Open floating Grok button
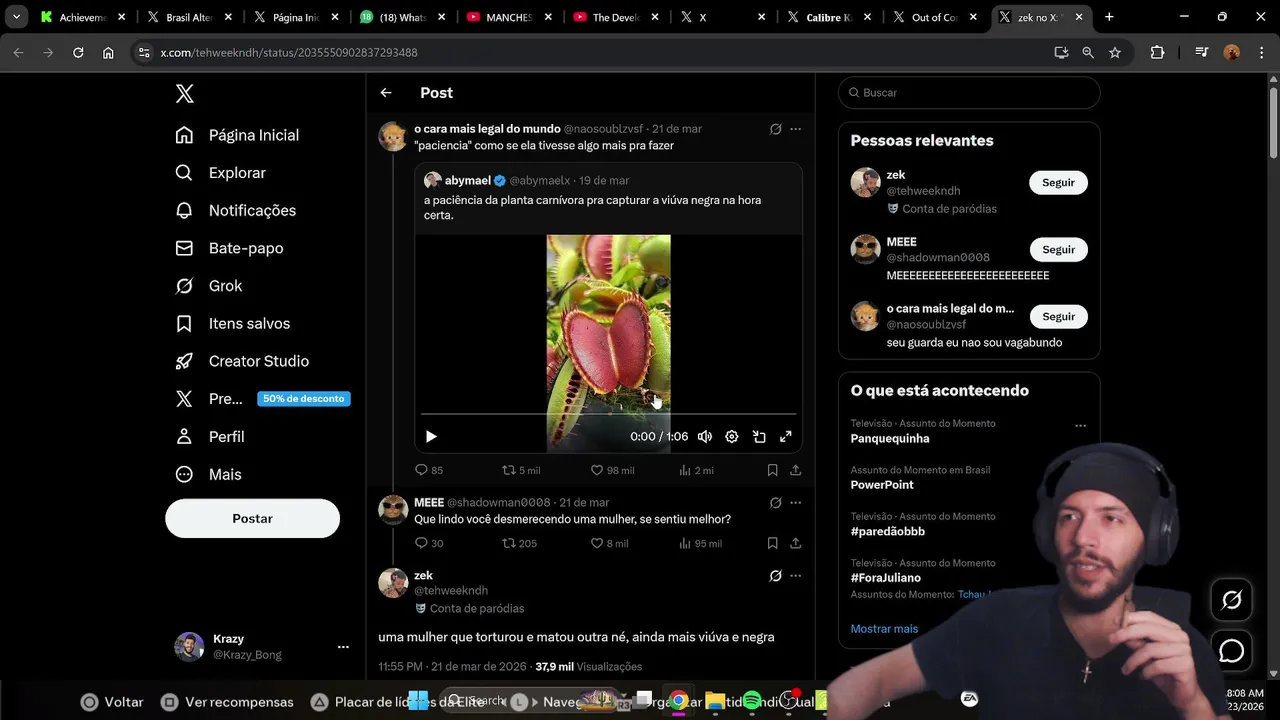The height and width of the screenshot is (720, 1280). 1232,600
